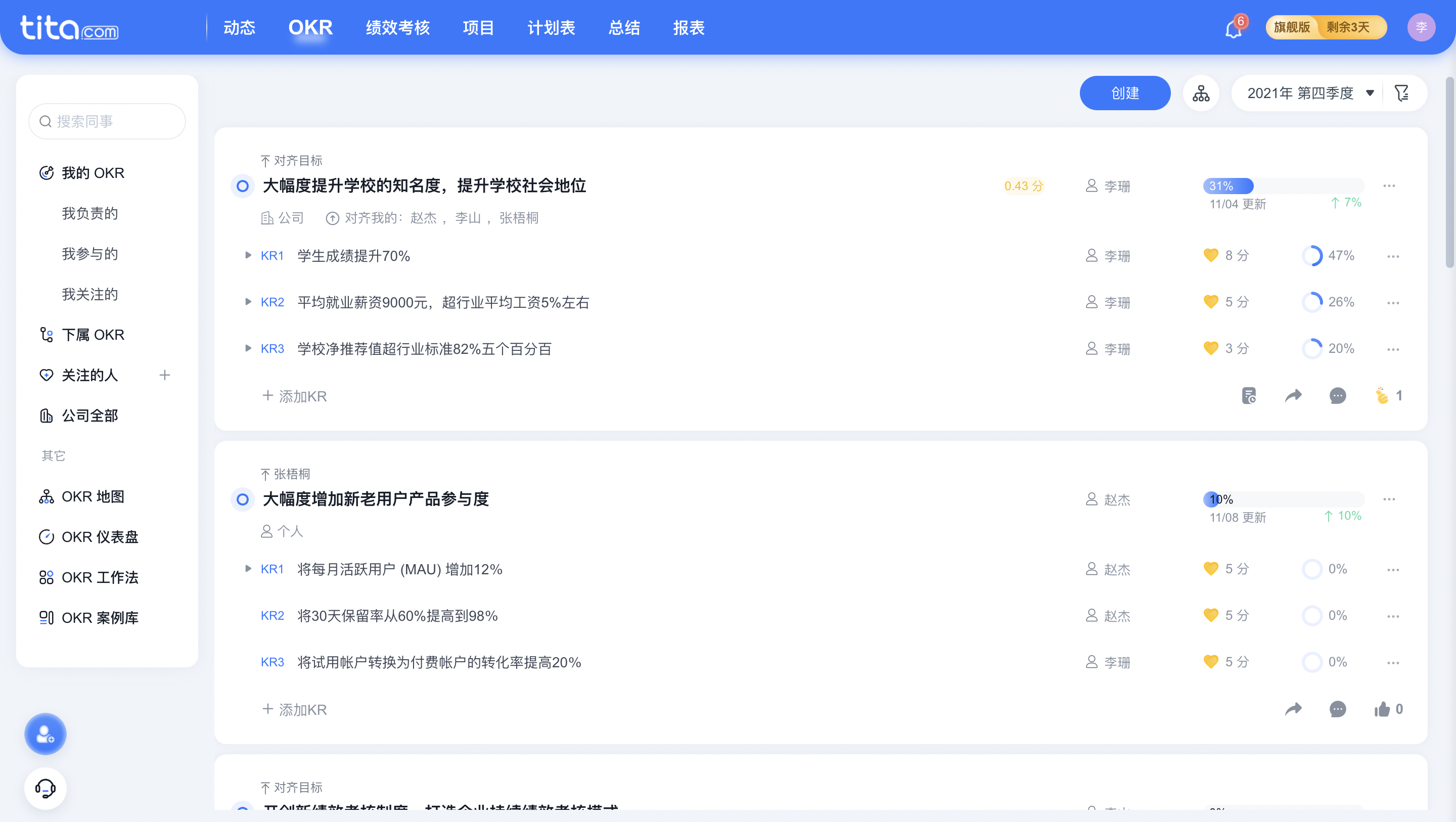
Task: Open OKR 地图 in the sidebar
Action: pyautogui.click(x=82, y=496)
